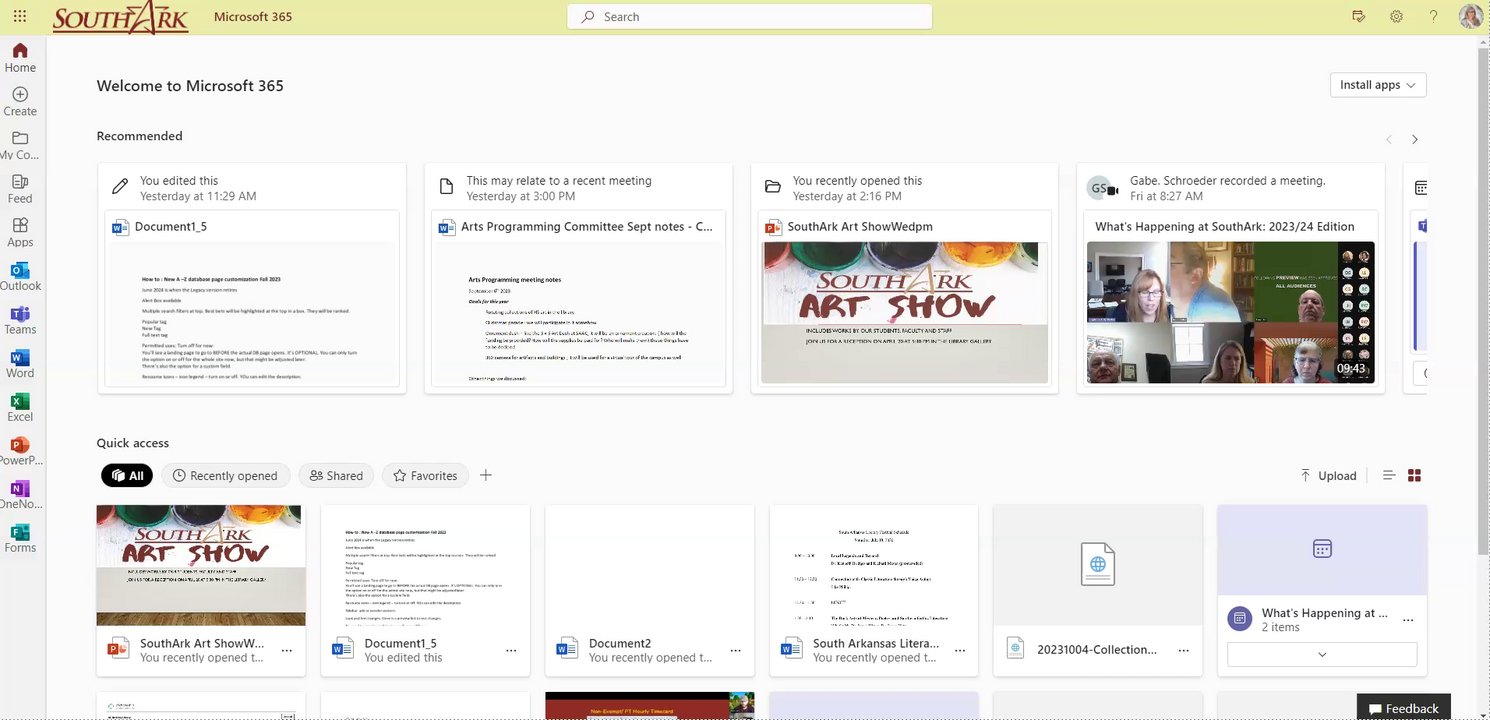Select the Shared filter tab
The height and width of the screenshot is (720, 1490).
(336, 476)
